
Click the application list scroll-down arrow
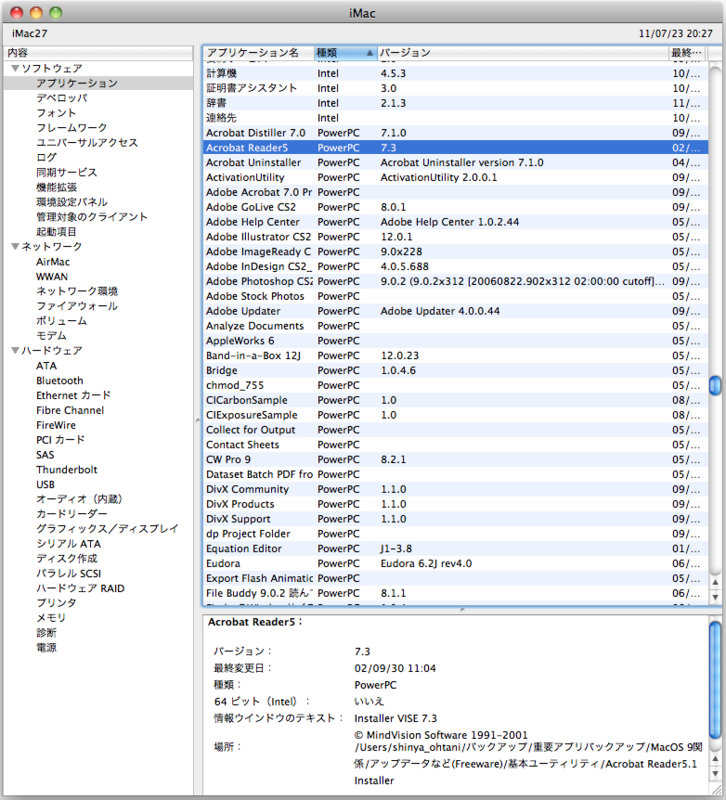[x=715, y=596]
